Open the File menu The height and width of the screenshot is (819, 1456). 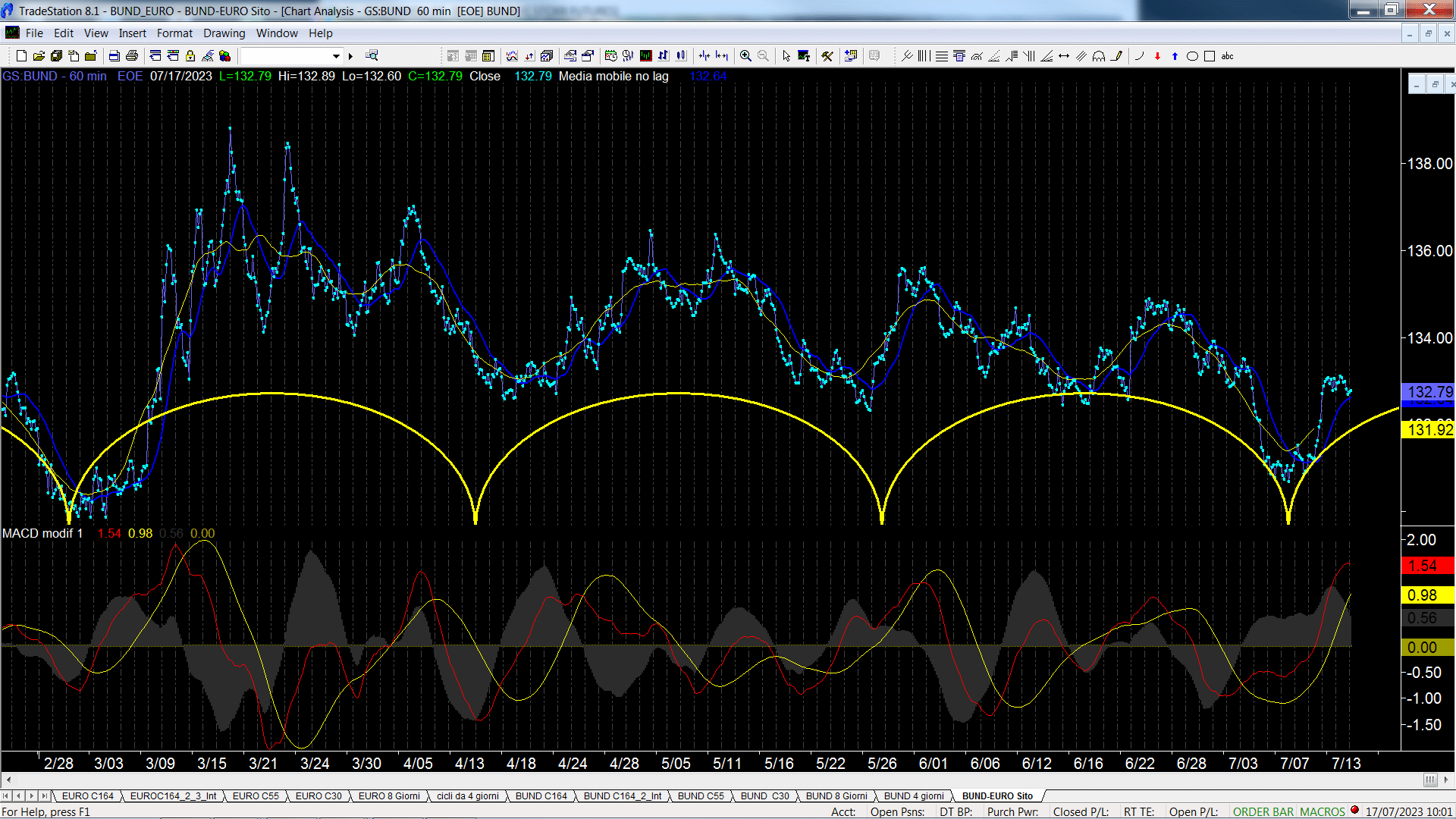(x=34, y=33)
